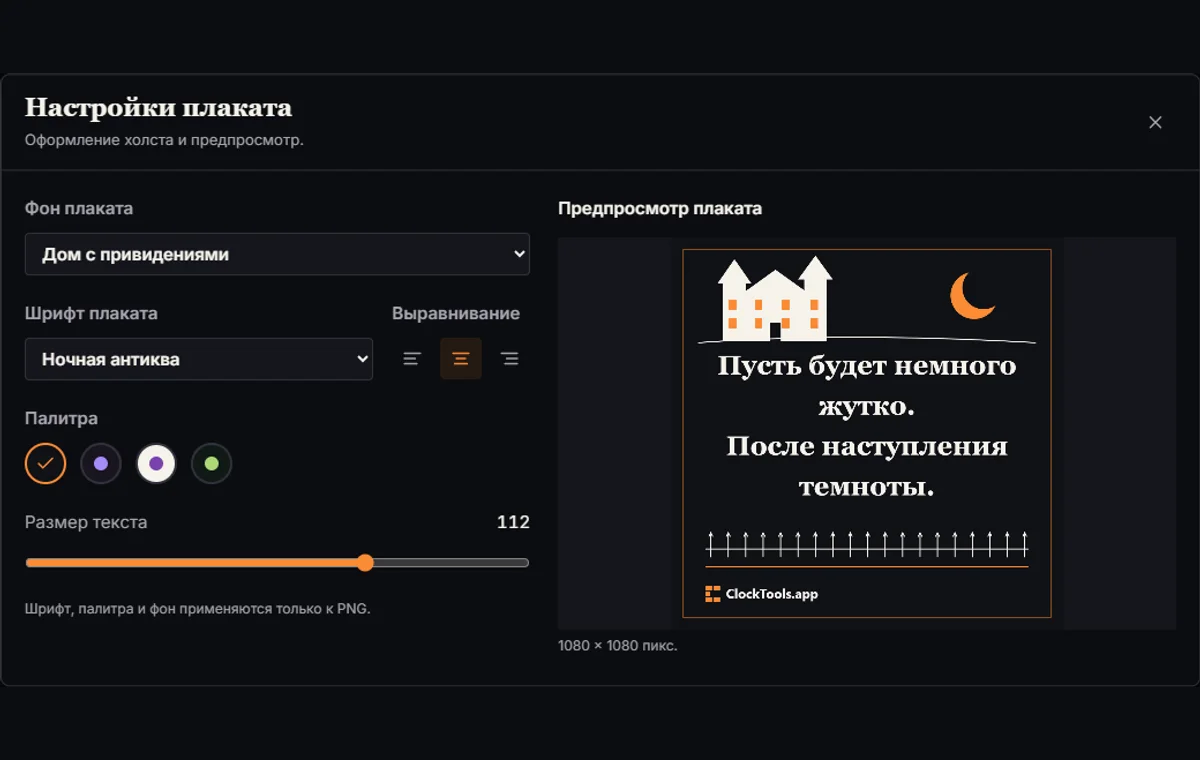This screenshot has height=760, width=1200.
Task: Select the dark palette with green dot
Action: click(x=212, y=463)
